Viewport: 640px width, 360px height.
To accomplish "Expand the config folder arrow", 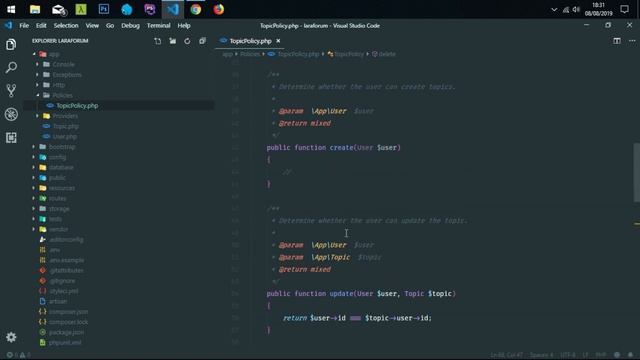I will 34,157.
